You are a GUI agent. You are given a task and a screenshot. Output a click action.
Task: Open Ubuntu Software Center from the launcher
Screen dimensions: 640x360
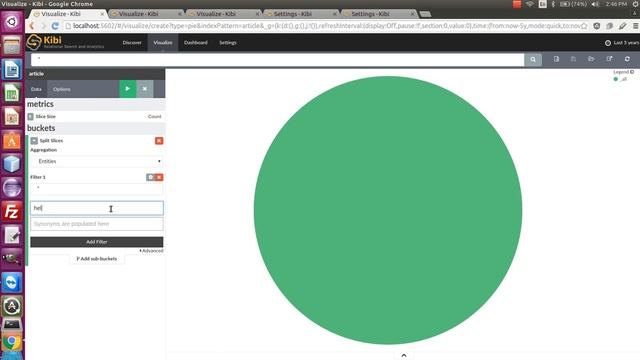tap(12, 140)
